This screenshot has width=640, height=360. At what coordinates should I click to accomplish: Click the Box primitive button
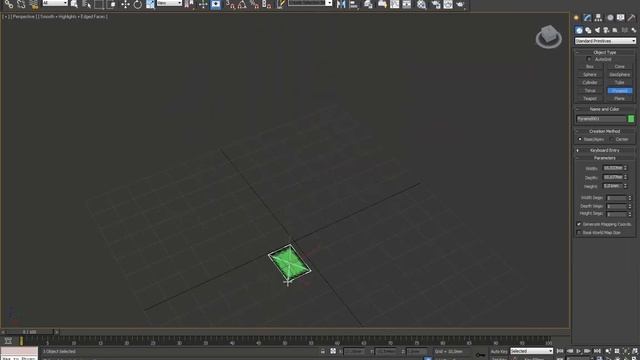click(x=589, y=67)
